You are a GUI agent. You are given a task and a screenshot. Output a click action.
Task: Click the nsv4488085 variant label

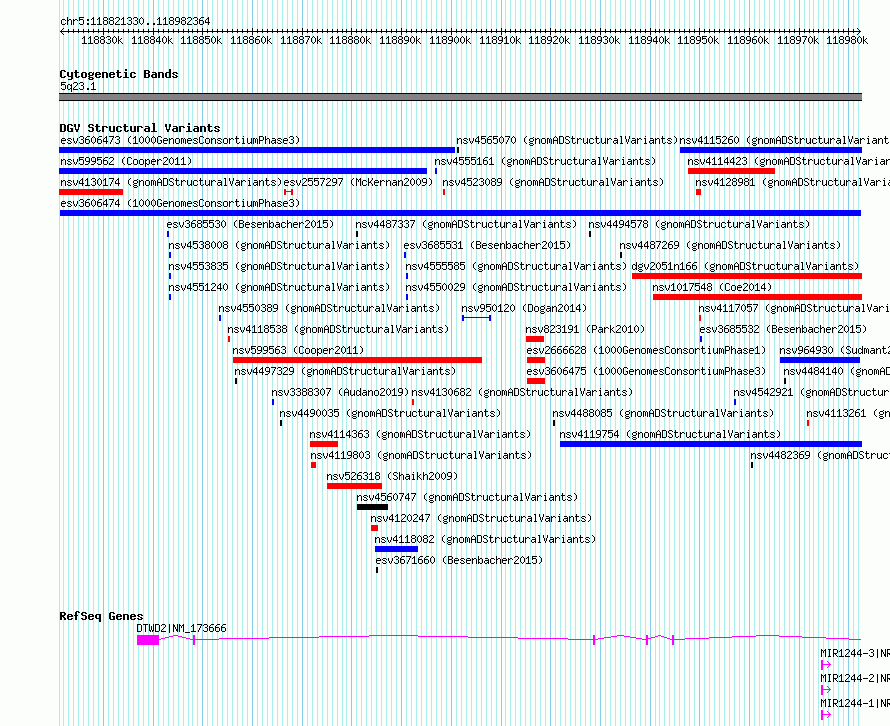[663, 413]
